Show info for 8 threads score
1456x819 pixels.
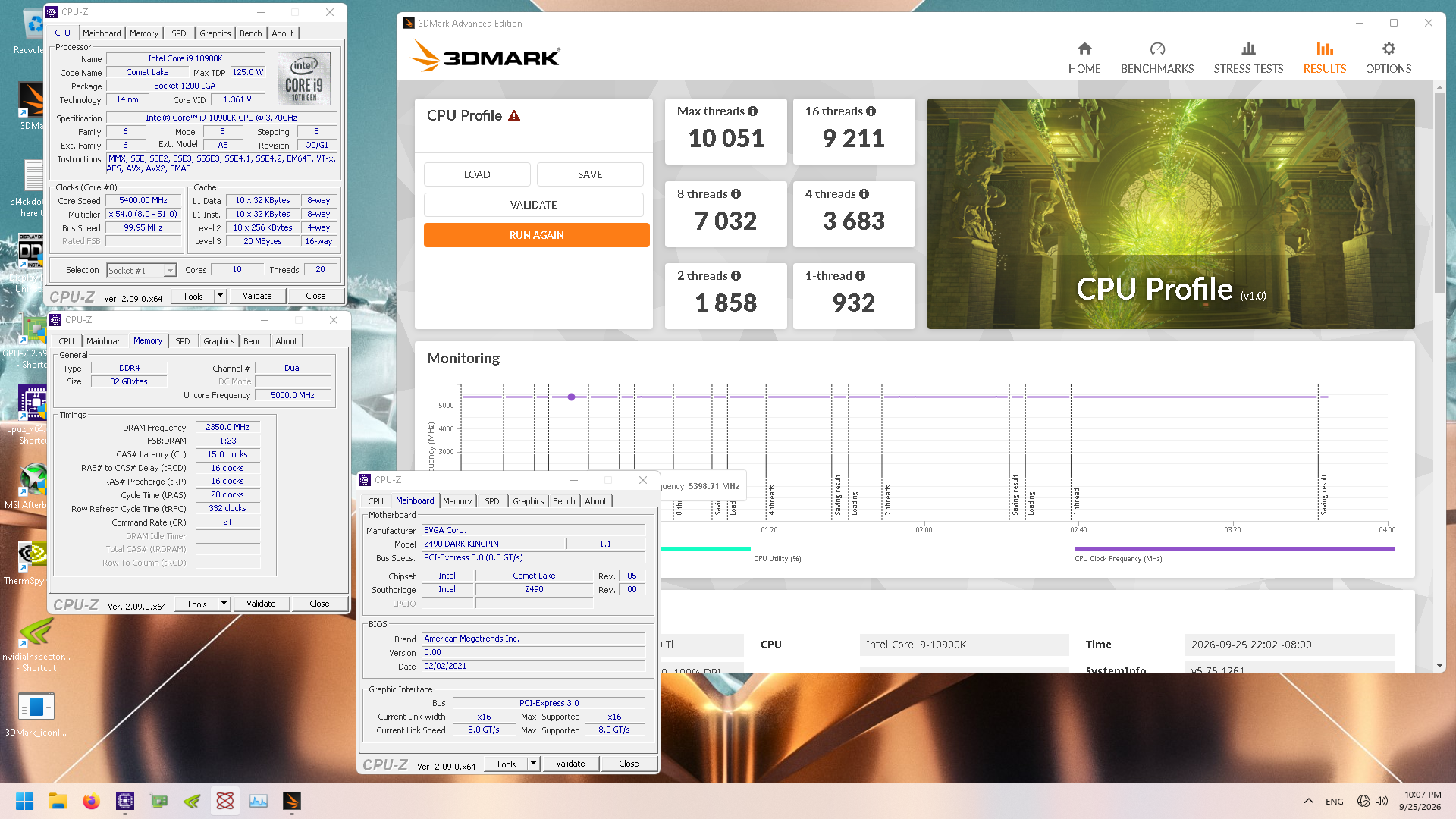[736, 194]
